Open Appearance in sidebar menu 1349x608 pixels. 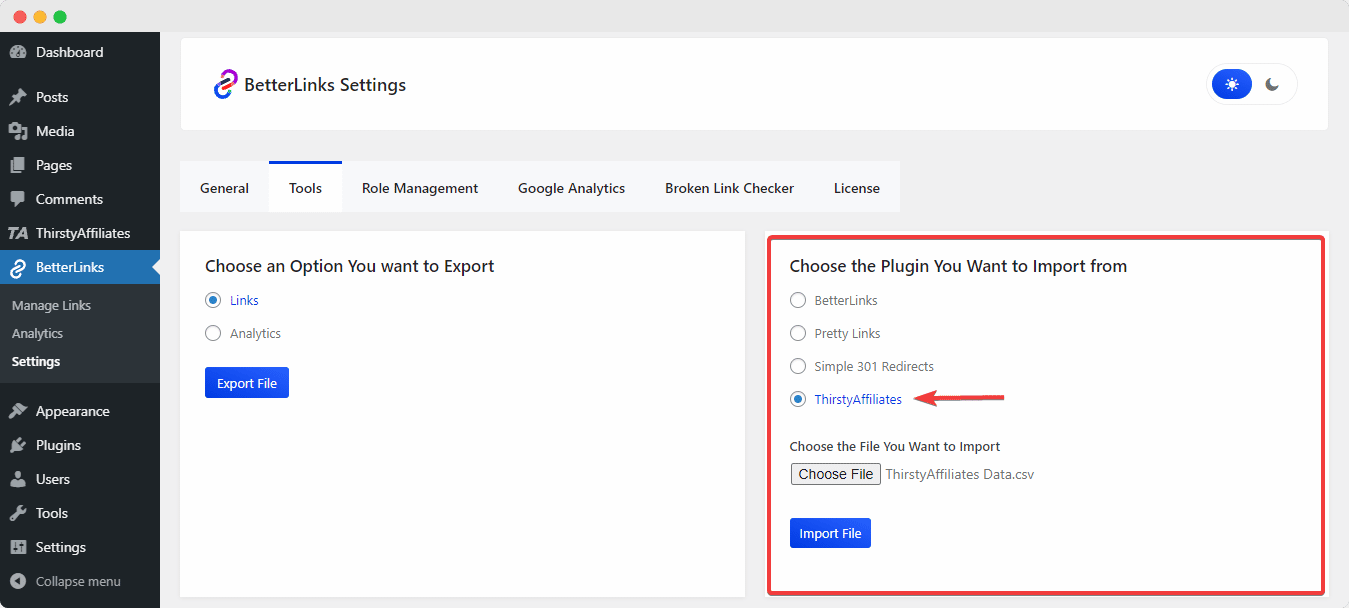point(80,411)
